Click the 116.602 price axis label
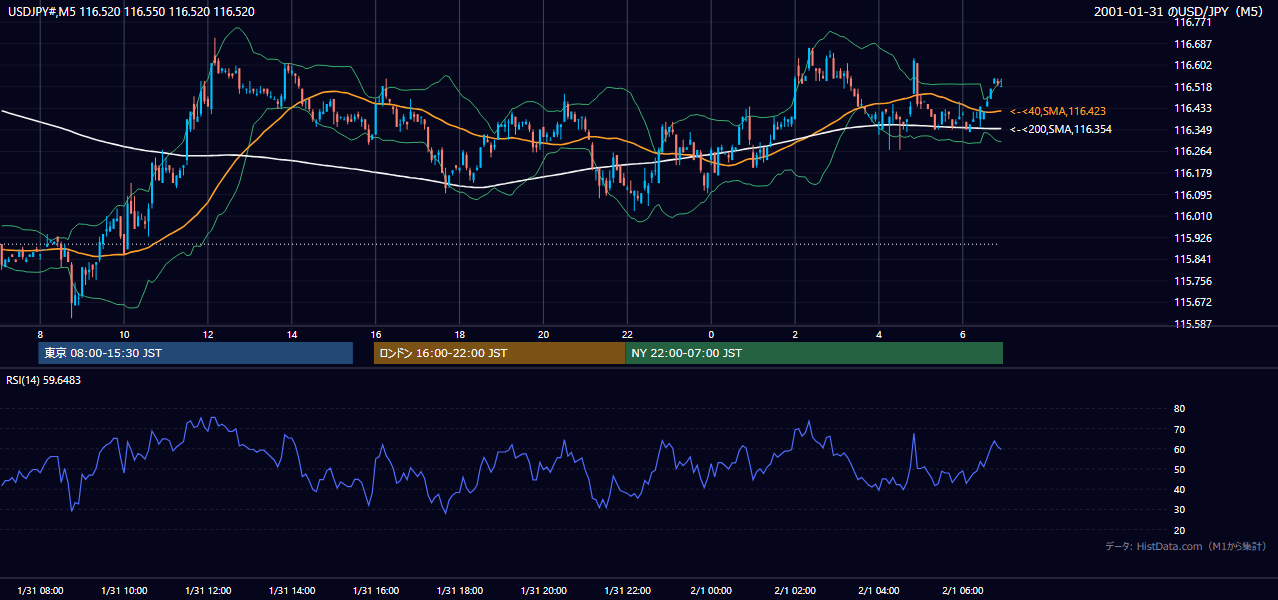 click(x=1192, y=65)
